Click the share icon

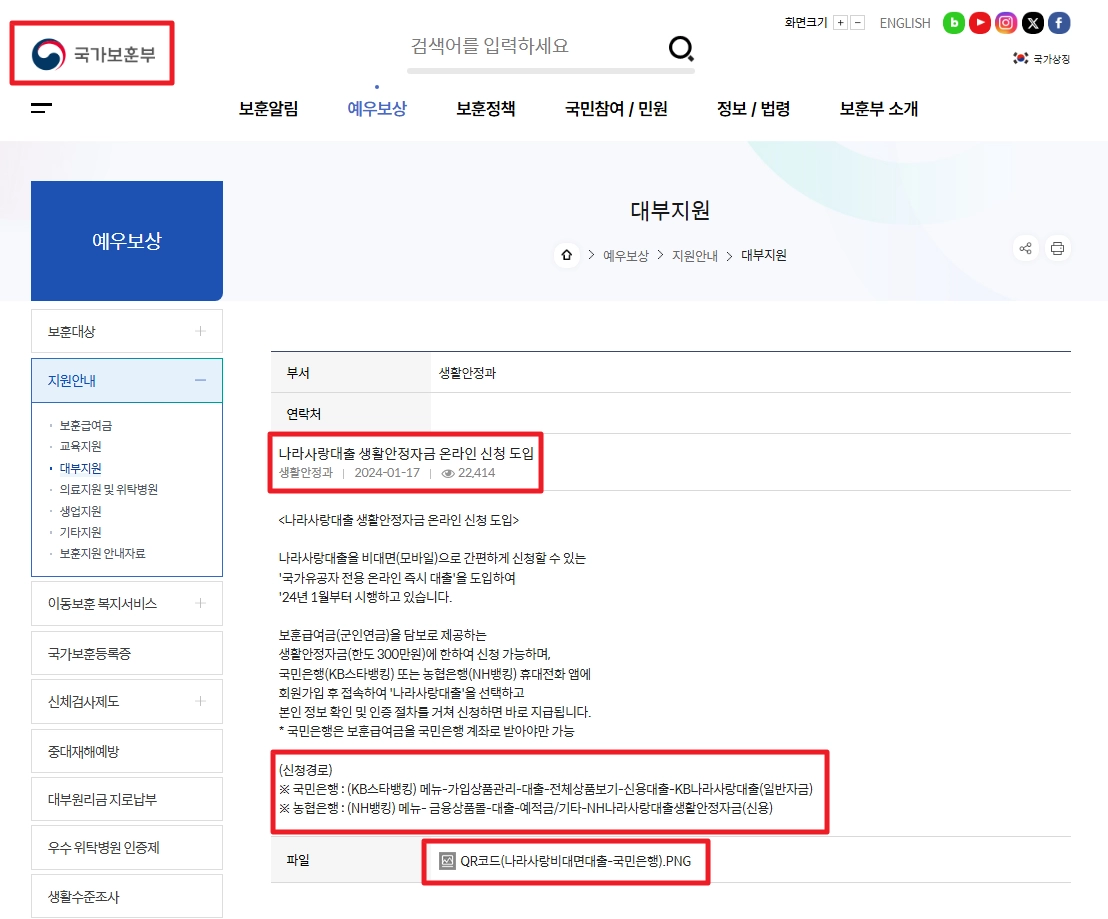coord(1025,248)
